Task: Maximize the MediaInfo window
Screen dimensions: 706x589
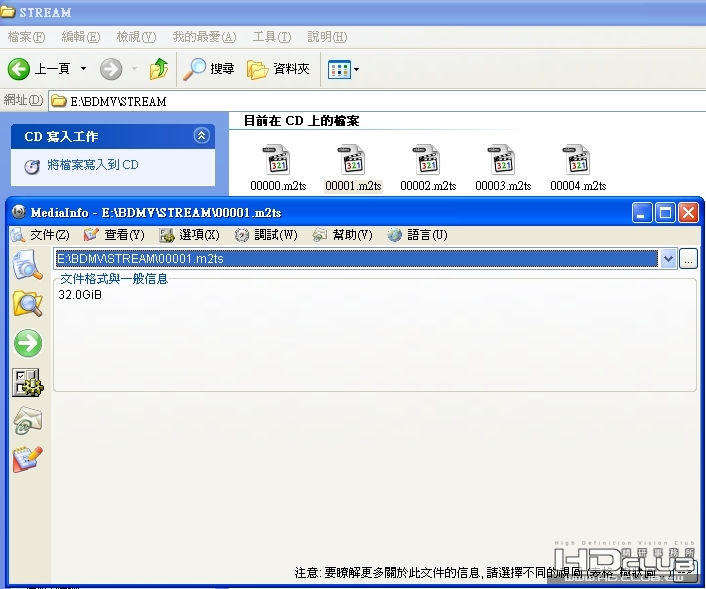Action: [665, 213]
